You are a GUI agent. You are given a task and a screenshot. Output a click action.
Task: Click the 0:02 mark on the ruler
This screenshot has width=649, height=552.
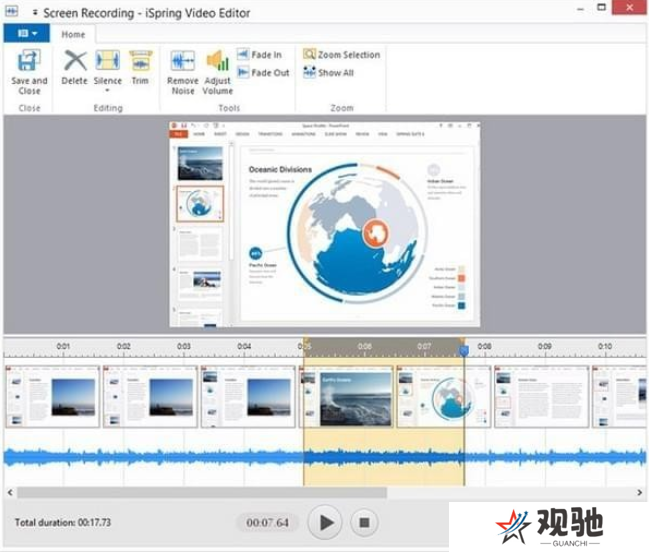tap(123, 346)
